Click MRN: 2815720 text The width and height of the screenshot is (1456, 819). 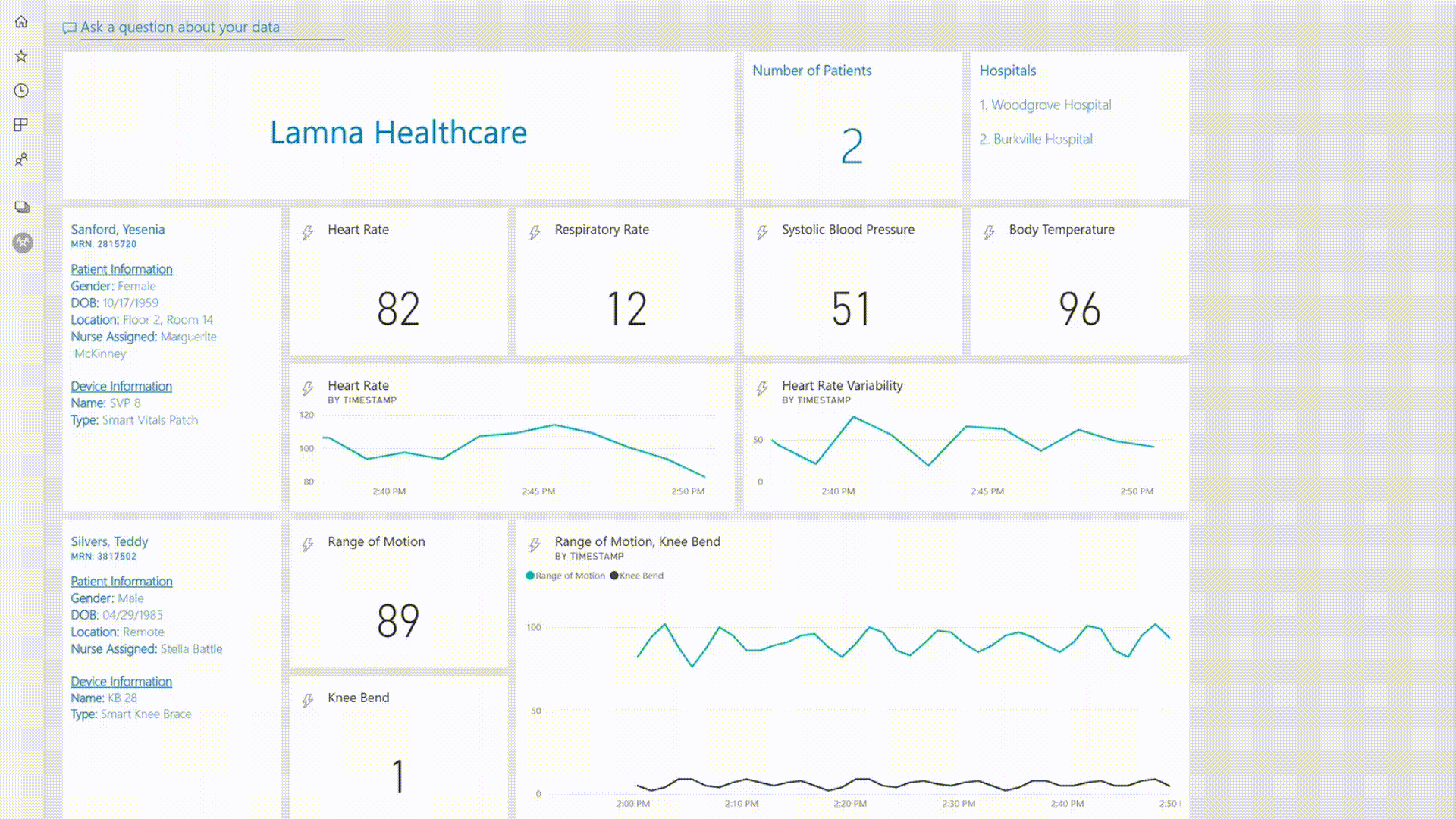pos(104,244)
